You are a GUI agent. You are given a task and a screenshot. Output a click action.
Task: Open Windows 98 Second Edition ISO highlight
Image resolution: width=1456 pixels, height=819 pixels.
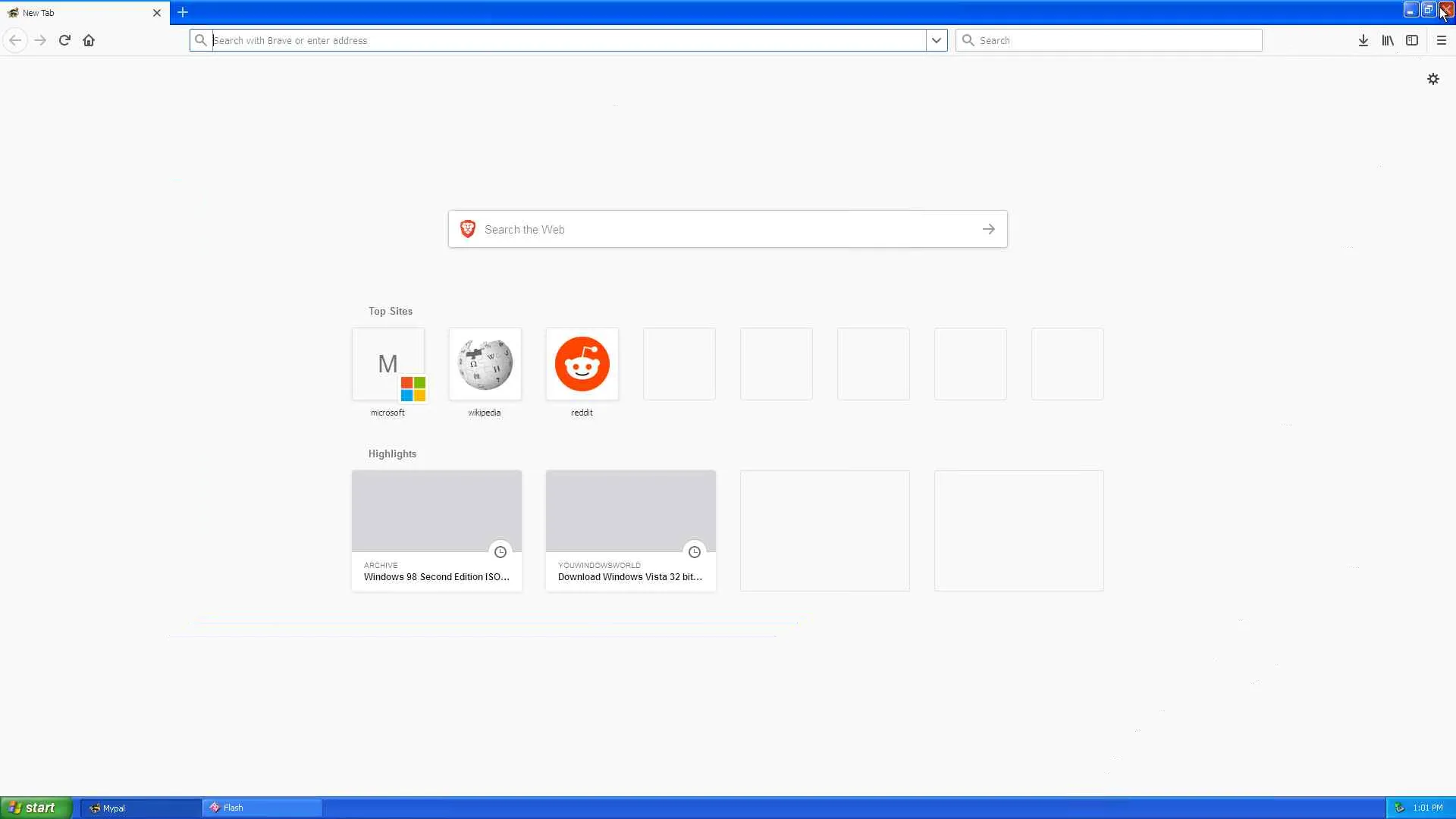click(437, 531)
